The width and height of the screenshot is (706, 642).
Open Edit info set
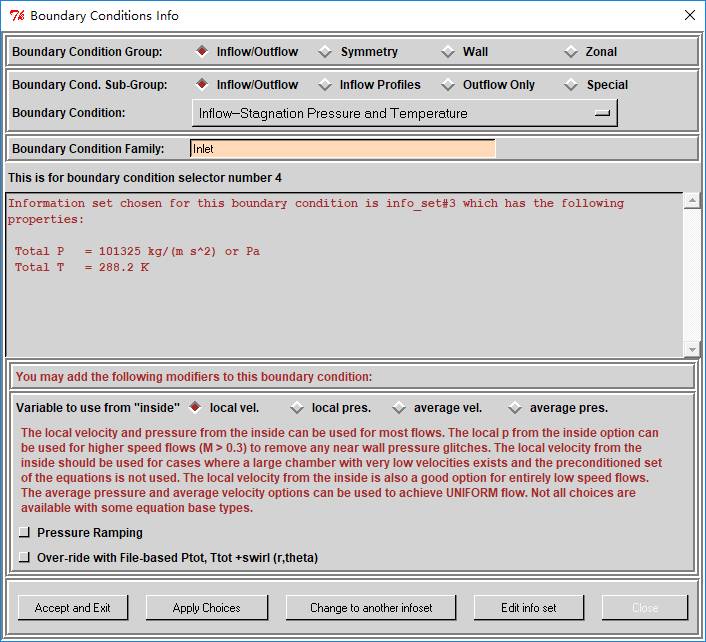[529, 607]
